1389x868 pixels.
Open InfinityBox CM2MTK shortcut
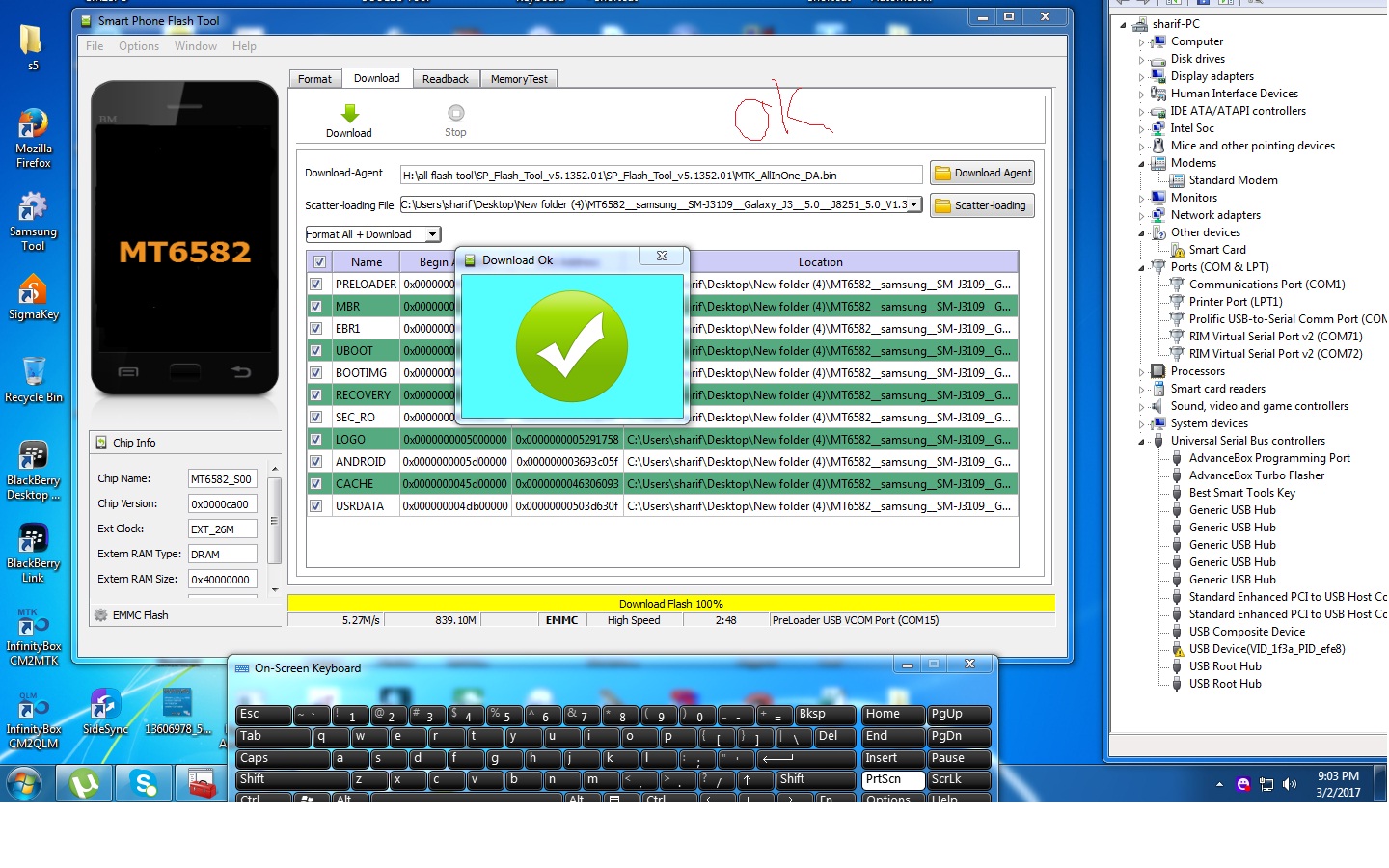(x=33, y=636)
